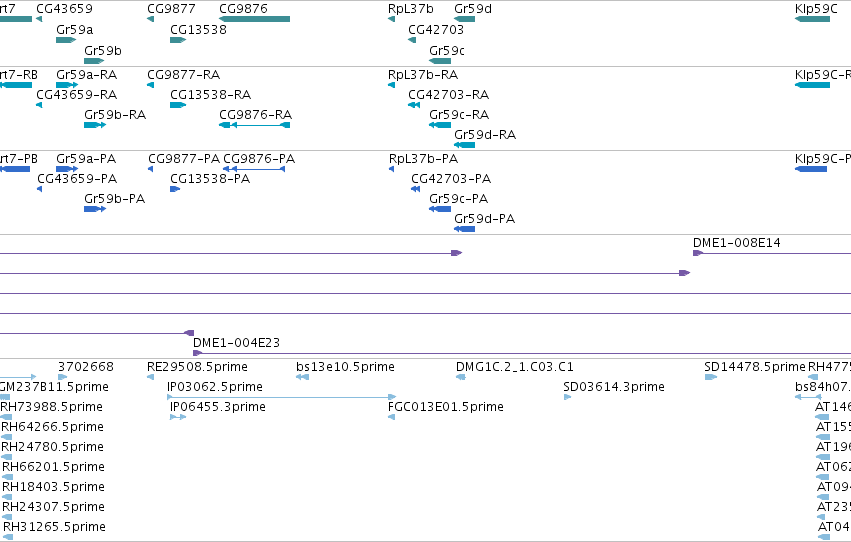Click the Gr59a gene arrow glyph

[66, 40]
